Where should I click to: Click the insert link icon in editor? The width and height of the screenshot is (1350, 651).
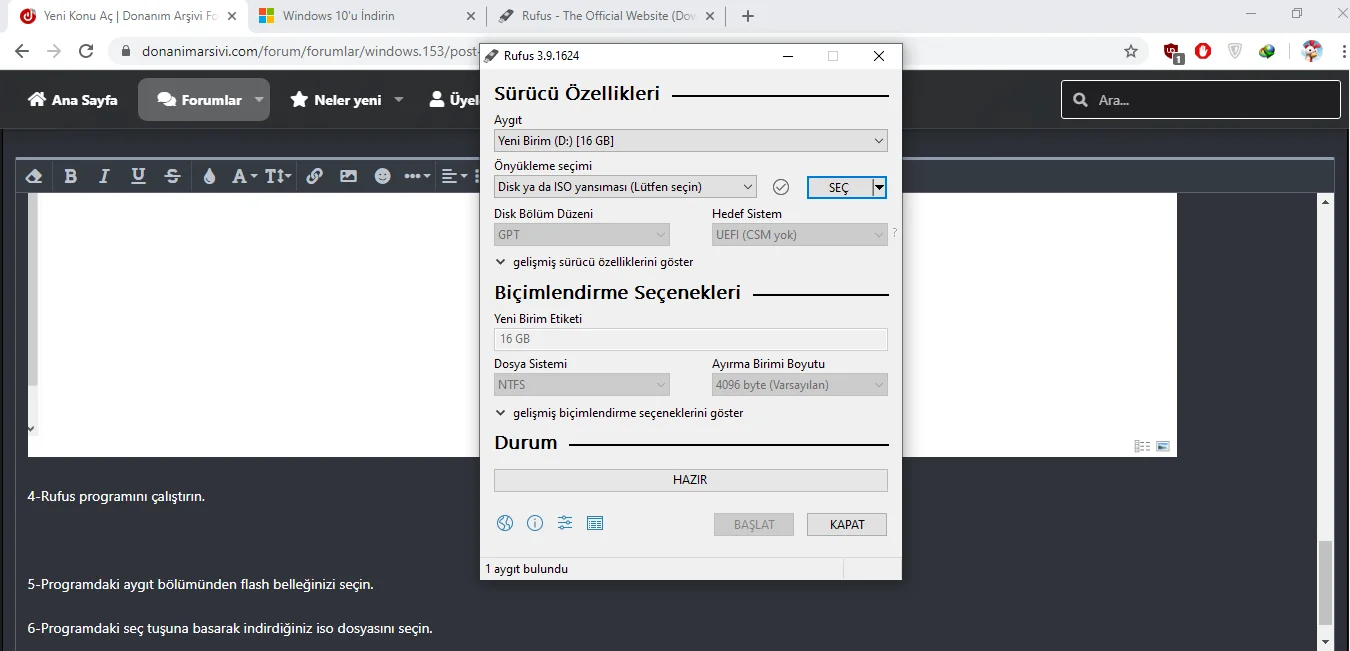tap(314, 176)
